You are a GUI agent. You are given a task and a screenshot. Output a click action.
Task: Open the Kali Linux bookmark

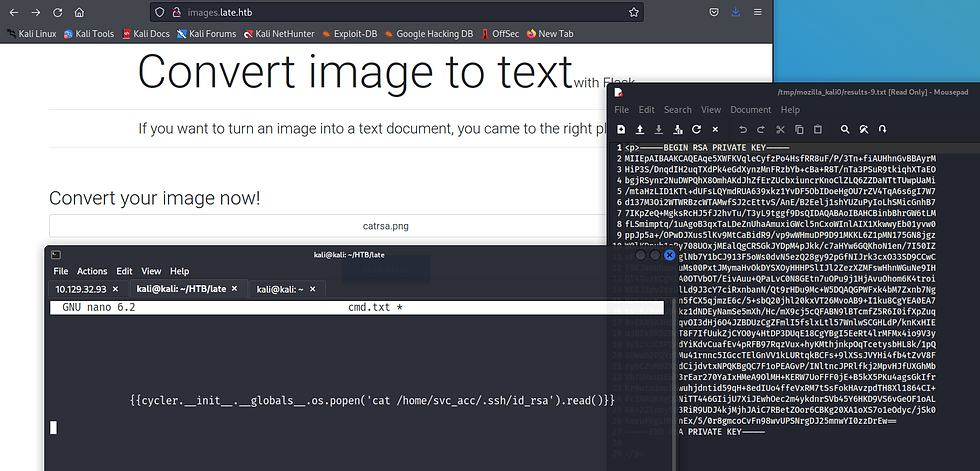(x=32, y=34)
